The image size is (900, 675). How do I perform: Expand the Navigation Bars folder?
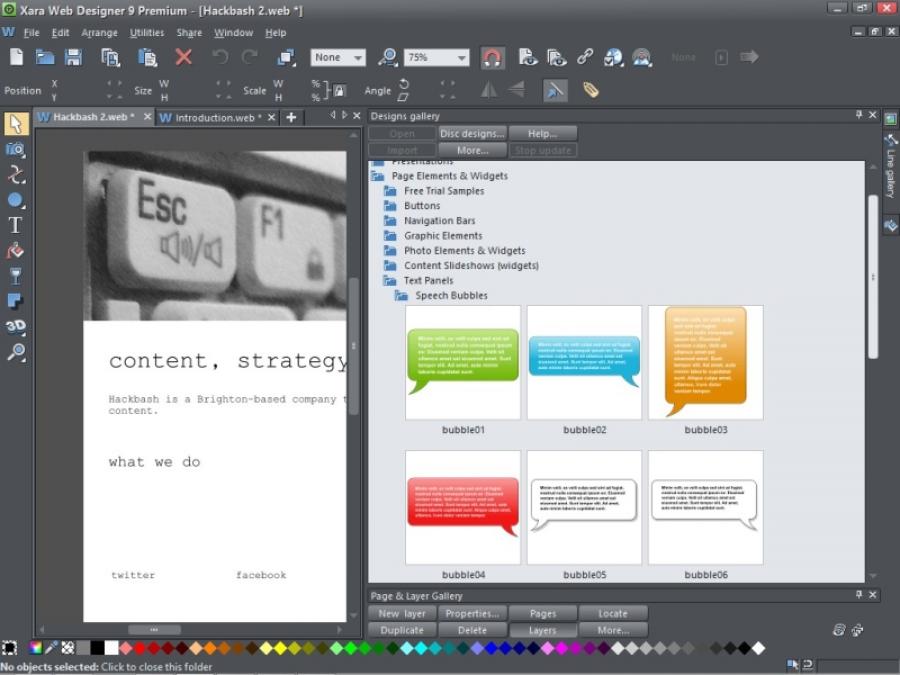coord(390,220)
